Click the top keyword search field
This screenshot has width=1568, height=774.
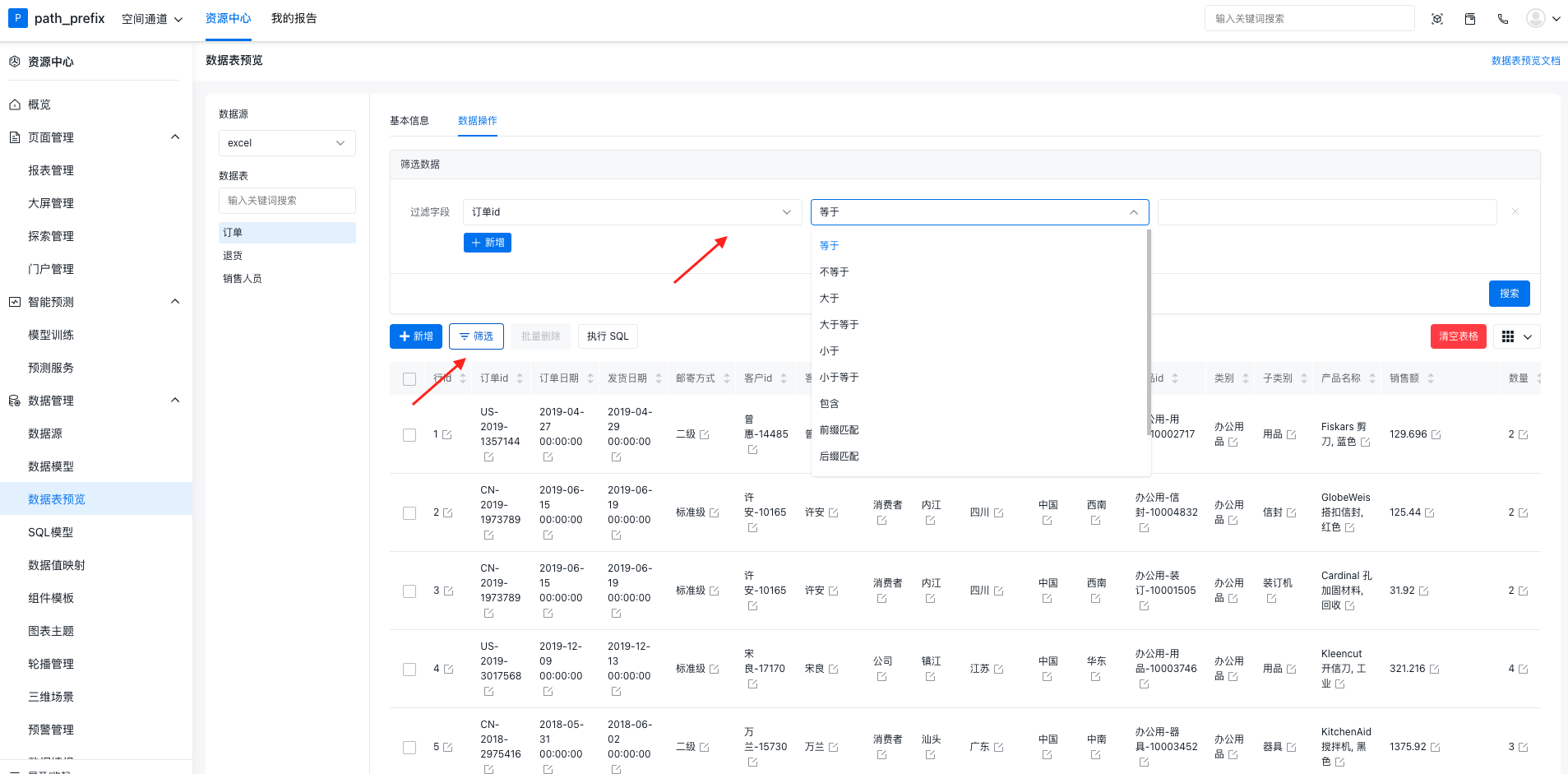pos(1310,18)
